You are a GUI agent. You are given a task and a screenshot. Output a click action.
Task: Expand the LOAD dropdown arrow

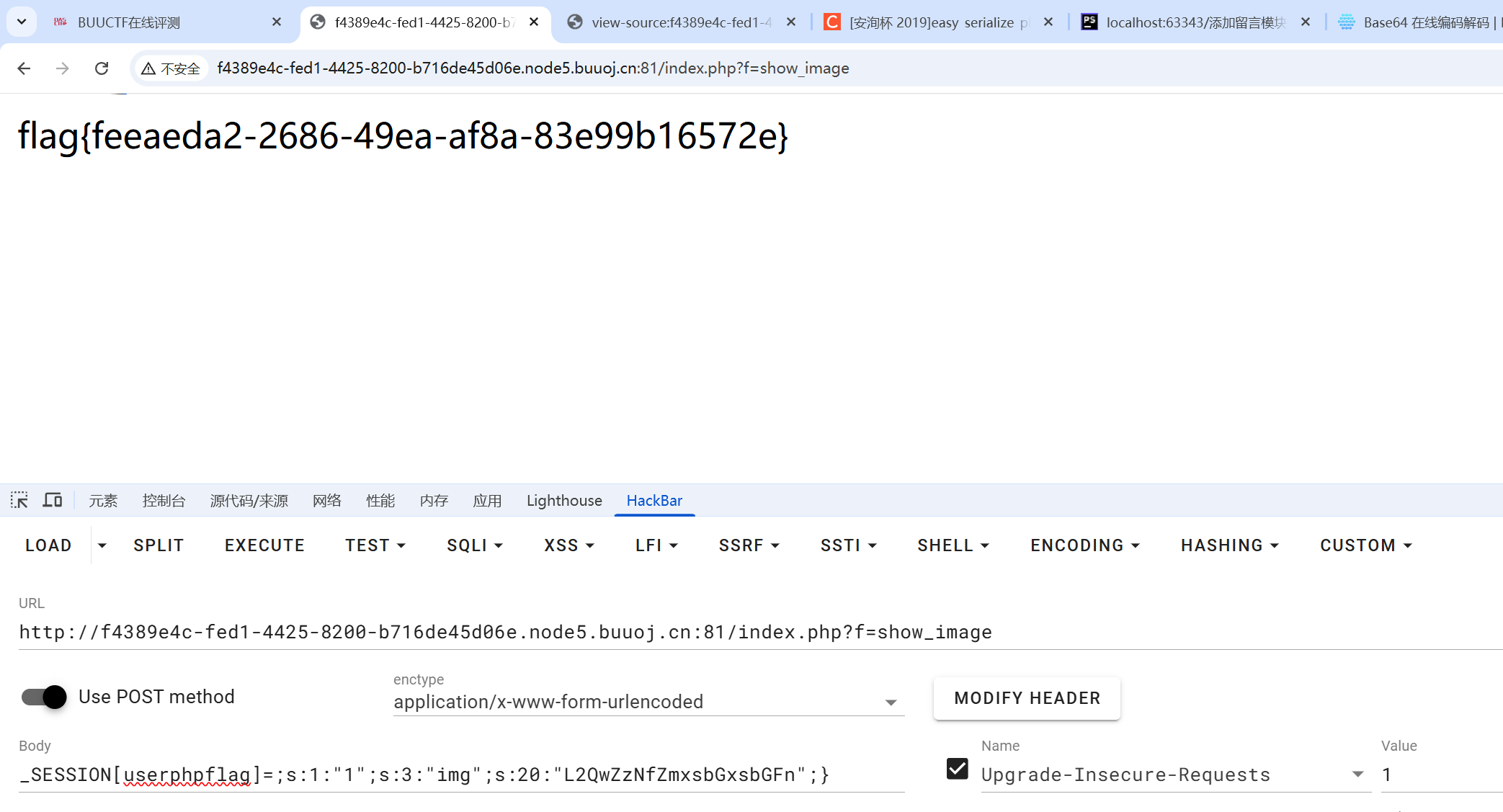(102, 545)
